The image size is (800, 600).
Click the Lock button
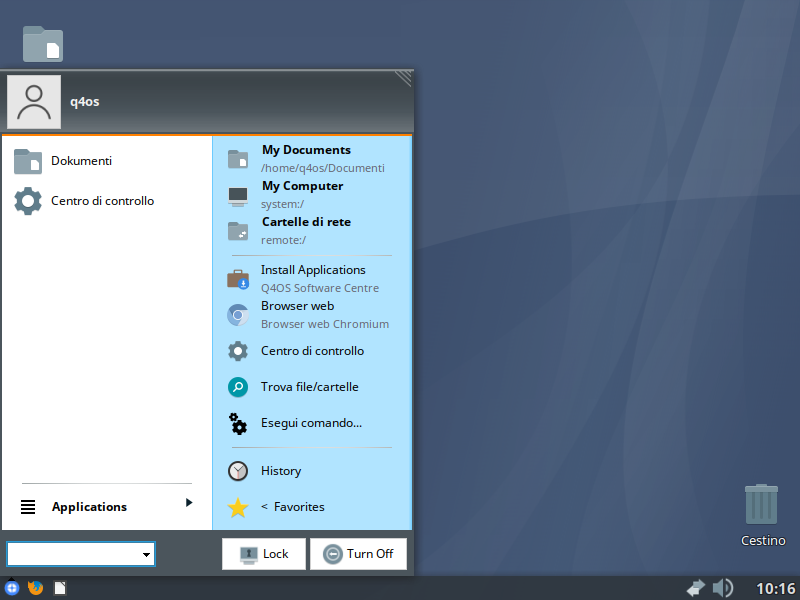coord(264,554)
